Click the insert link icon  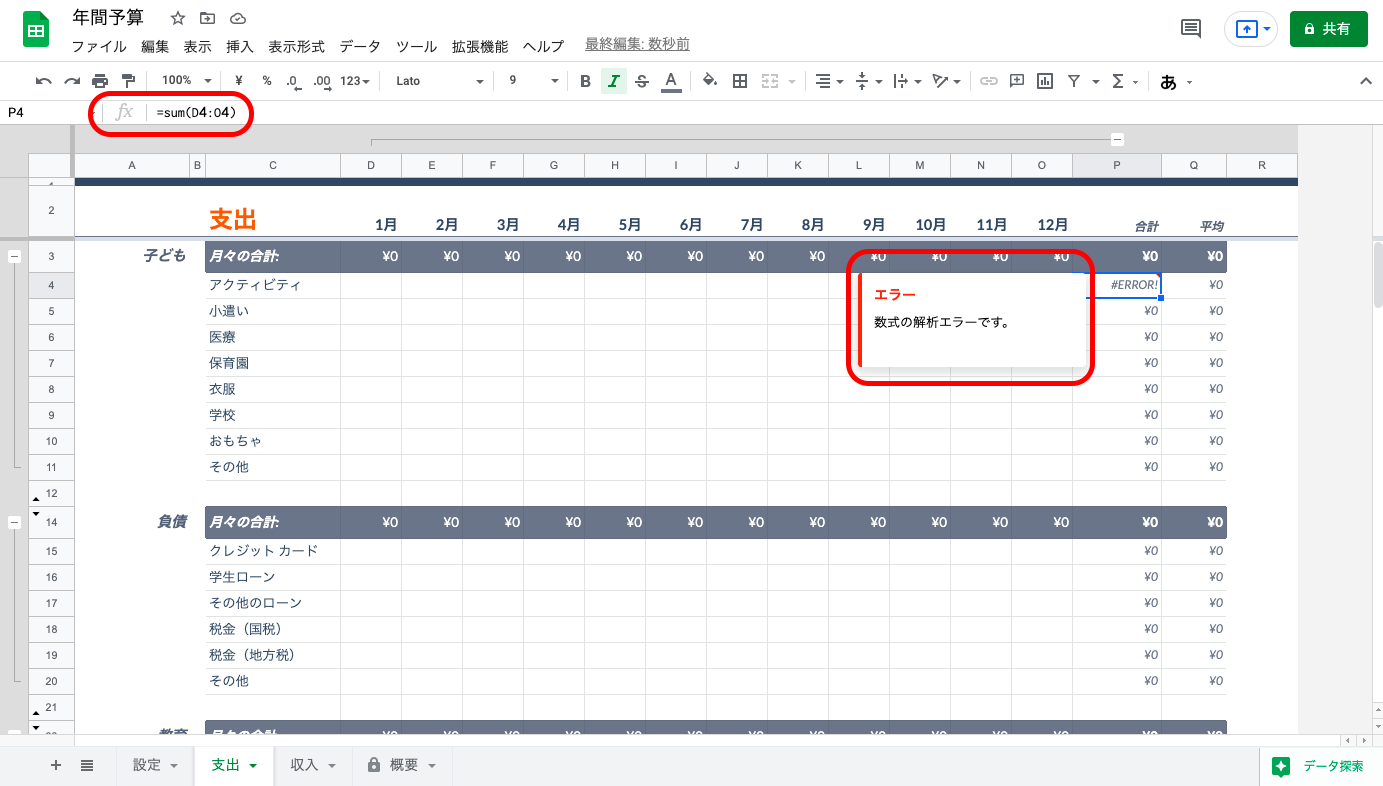click(988, 81)
